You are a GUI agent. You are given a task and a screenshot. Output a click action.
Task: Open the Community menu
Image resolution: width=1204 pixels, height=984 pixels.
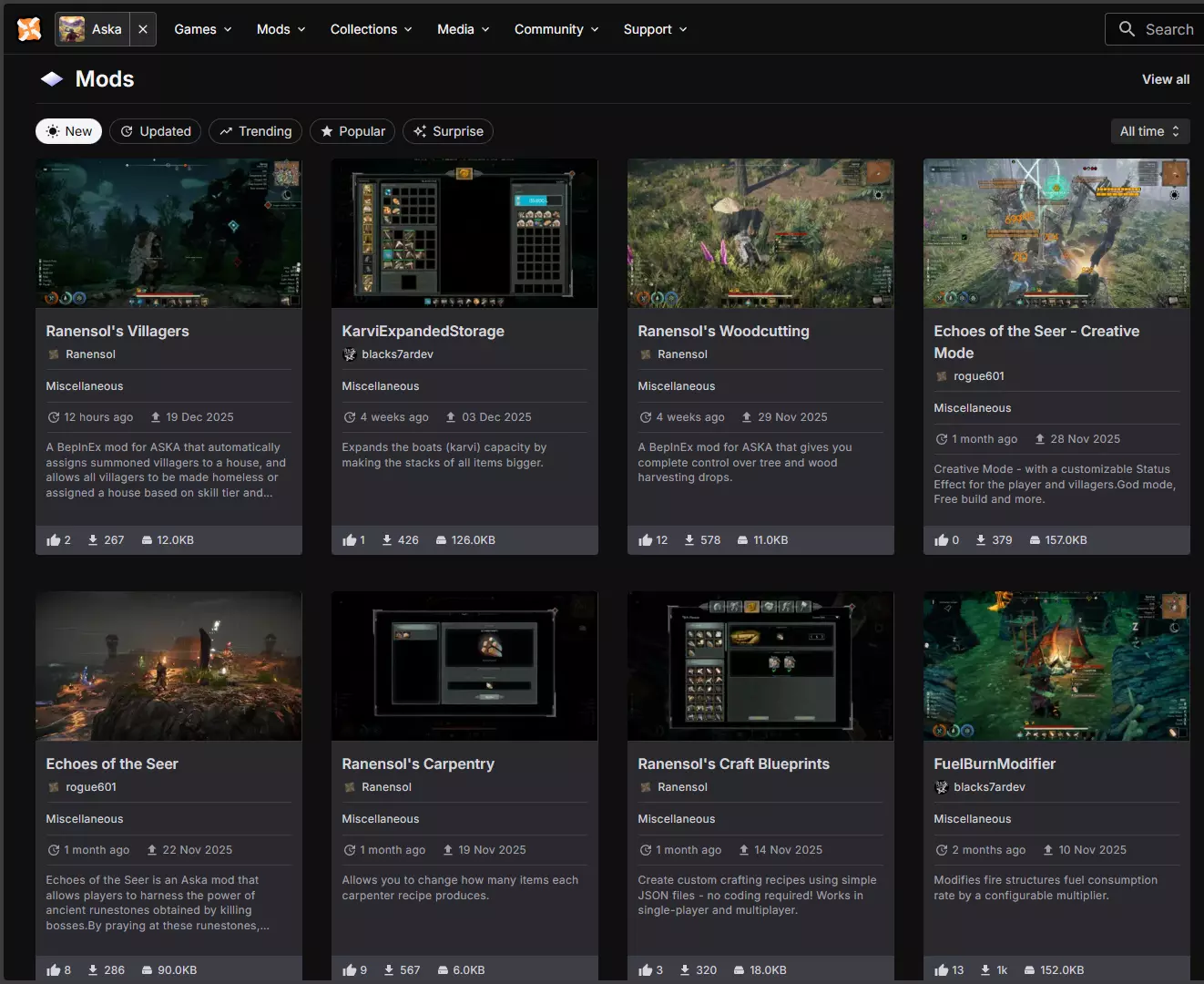click(x=556, y=29)
